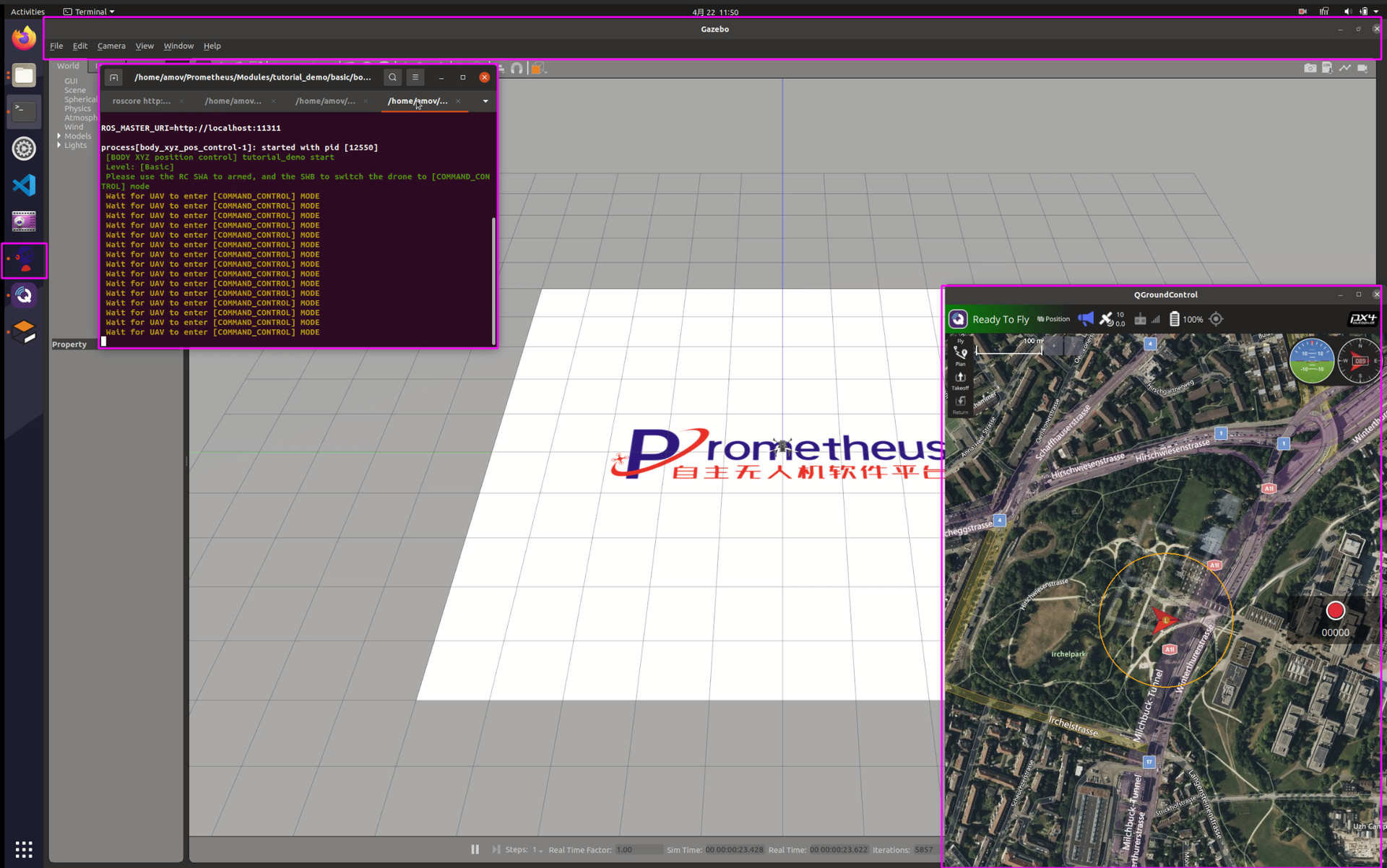The image size is (1387, 868).
Task: Pause the Gazebo simulation
Action: pyautogui.click(x=475, y=849)
